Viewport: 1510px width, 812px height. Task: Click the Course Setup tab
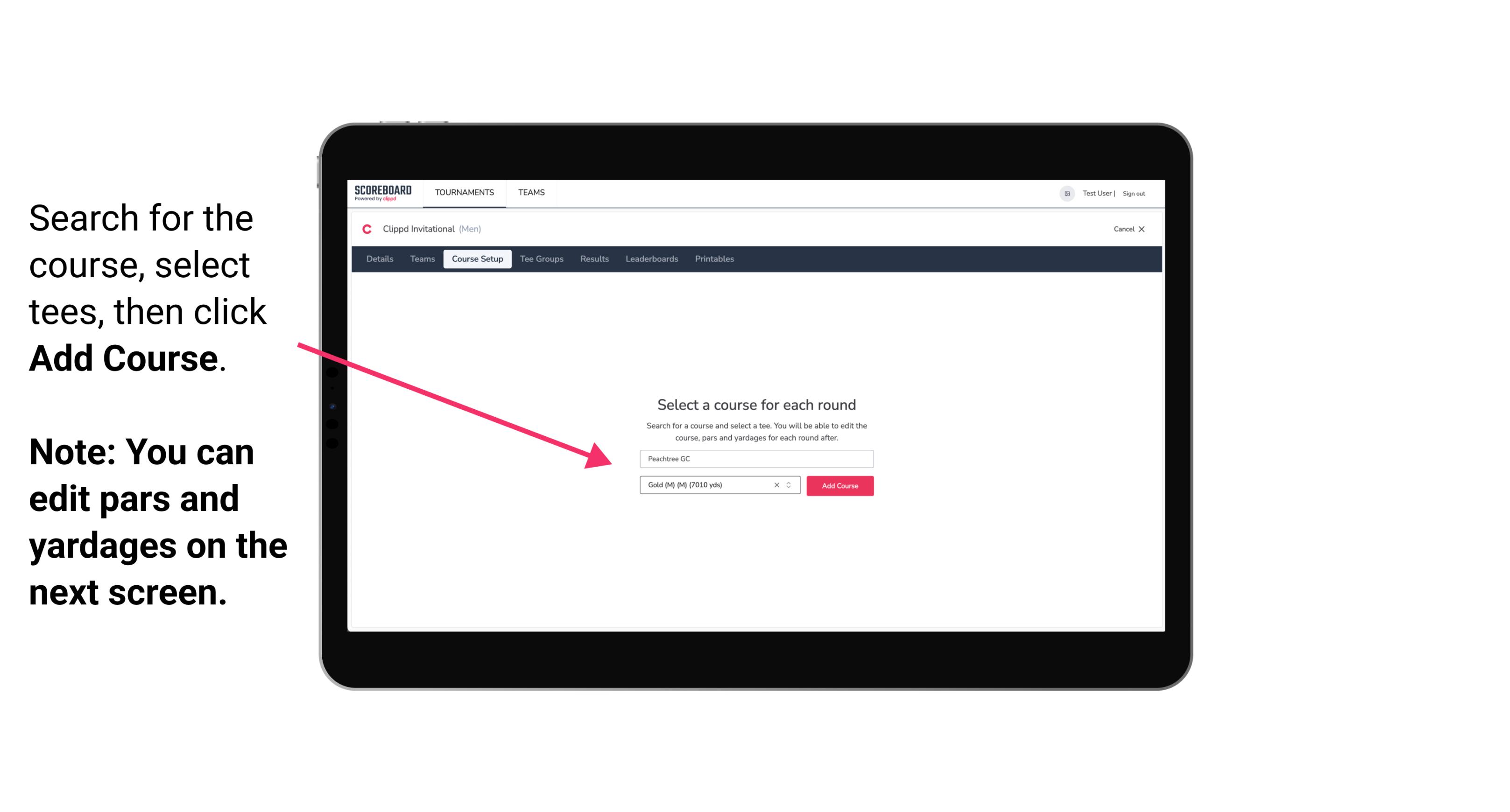[x=478, y=259]
